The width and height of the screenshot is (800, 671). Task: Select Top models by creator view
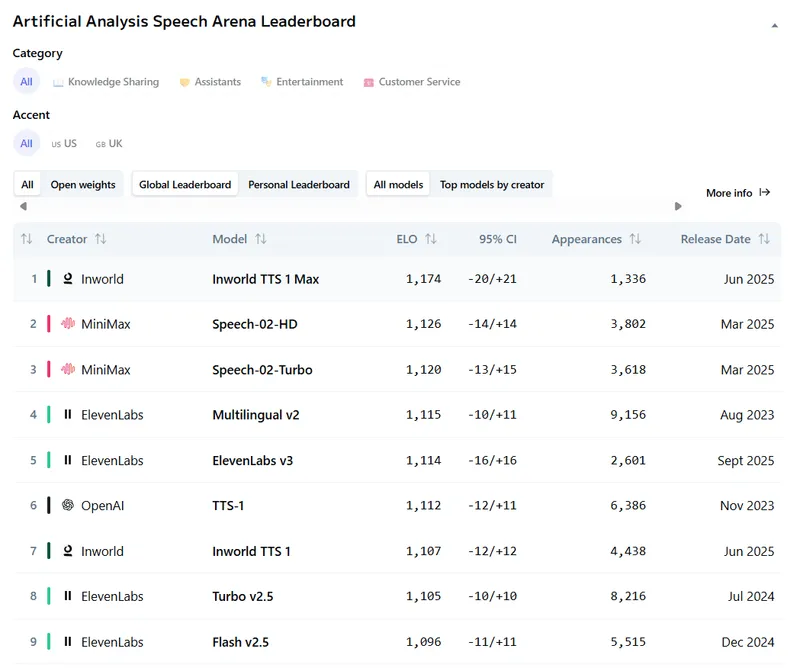pos(493,184)
